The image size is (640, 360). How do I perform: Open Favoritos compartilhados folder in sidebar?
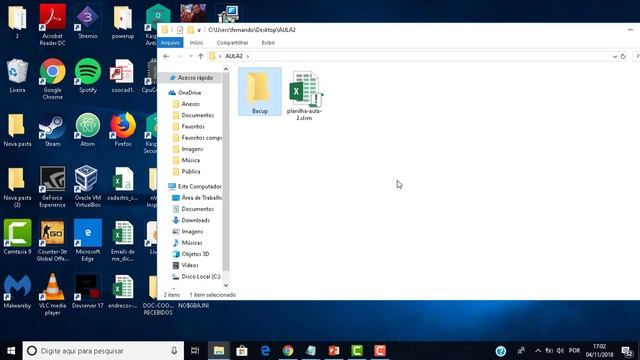pyautogui.click(x=198, y=138)
